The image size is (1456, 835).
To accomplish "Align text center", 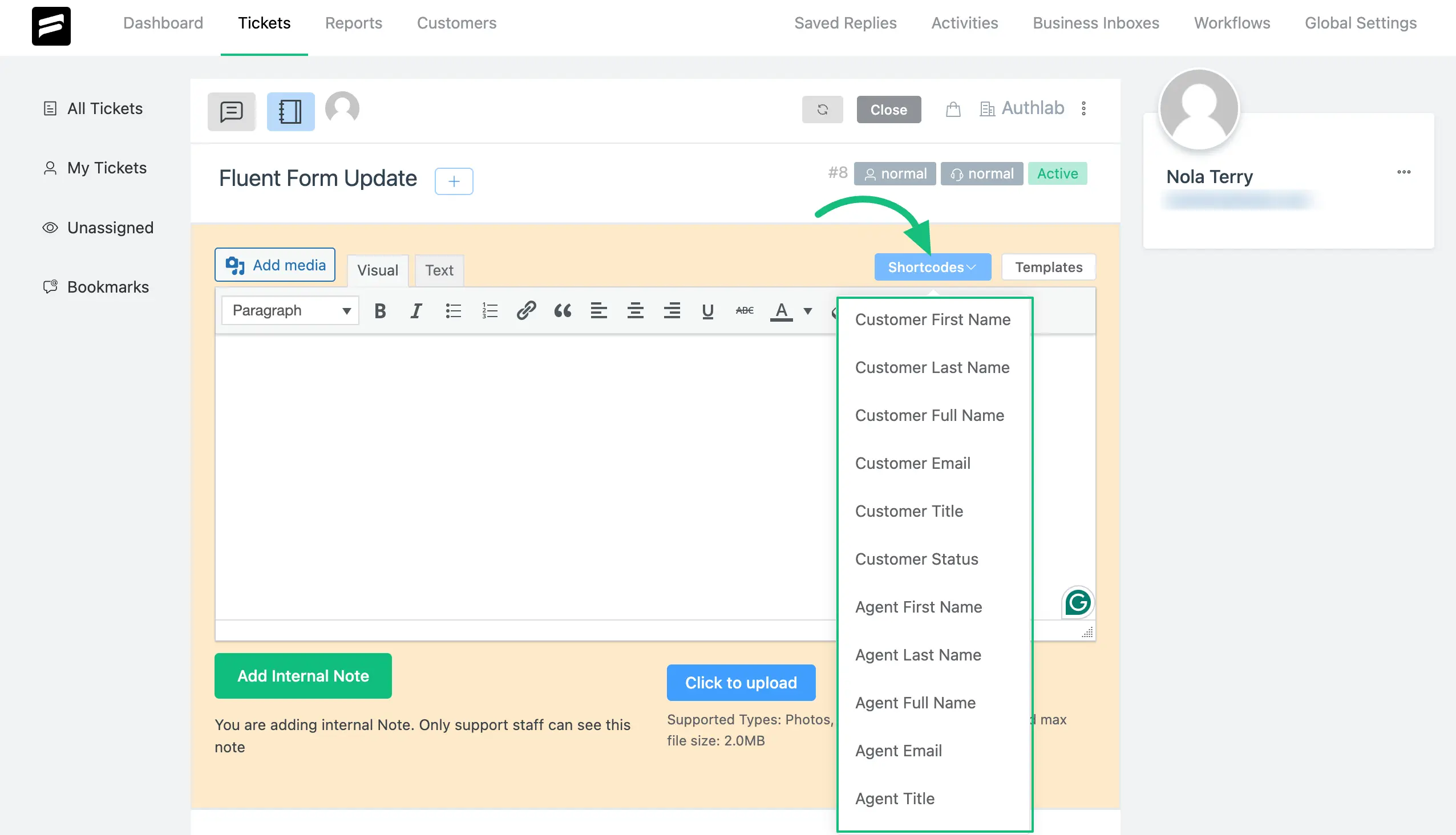I will point(635,311).
